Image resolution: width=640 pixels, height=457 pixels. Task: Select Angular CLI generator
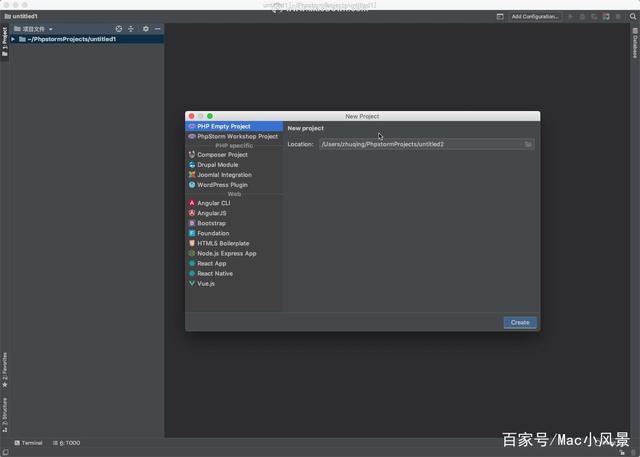[234, 203]
